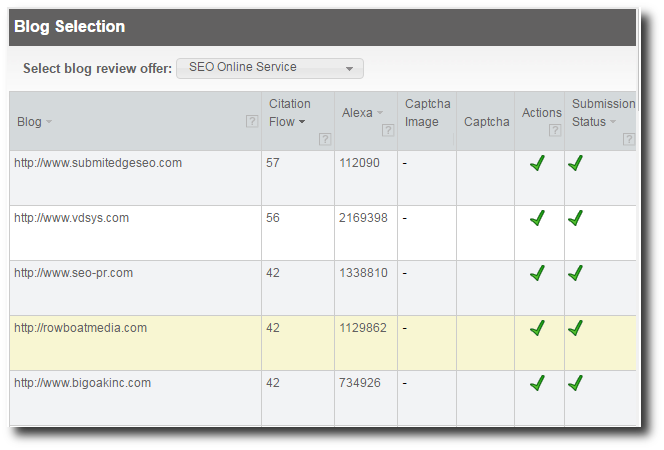Open http://www.bigoakinc.com blog link

tap(83, 383)
